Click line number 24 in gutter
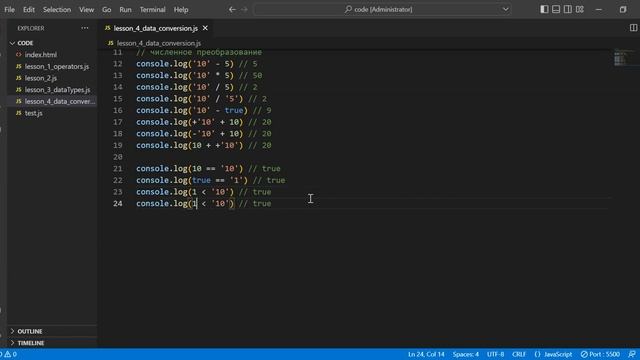This screenshot has height=360, width=640. point(118,203)
